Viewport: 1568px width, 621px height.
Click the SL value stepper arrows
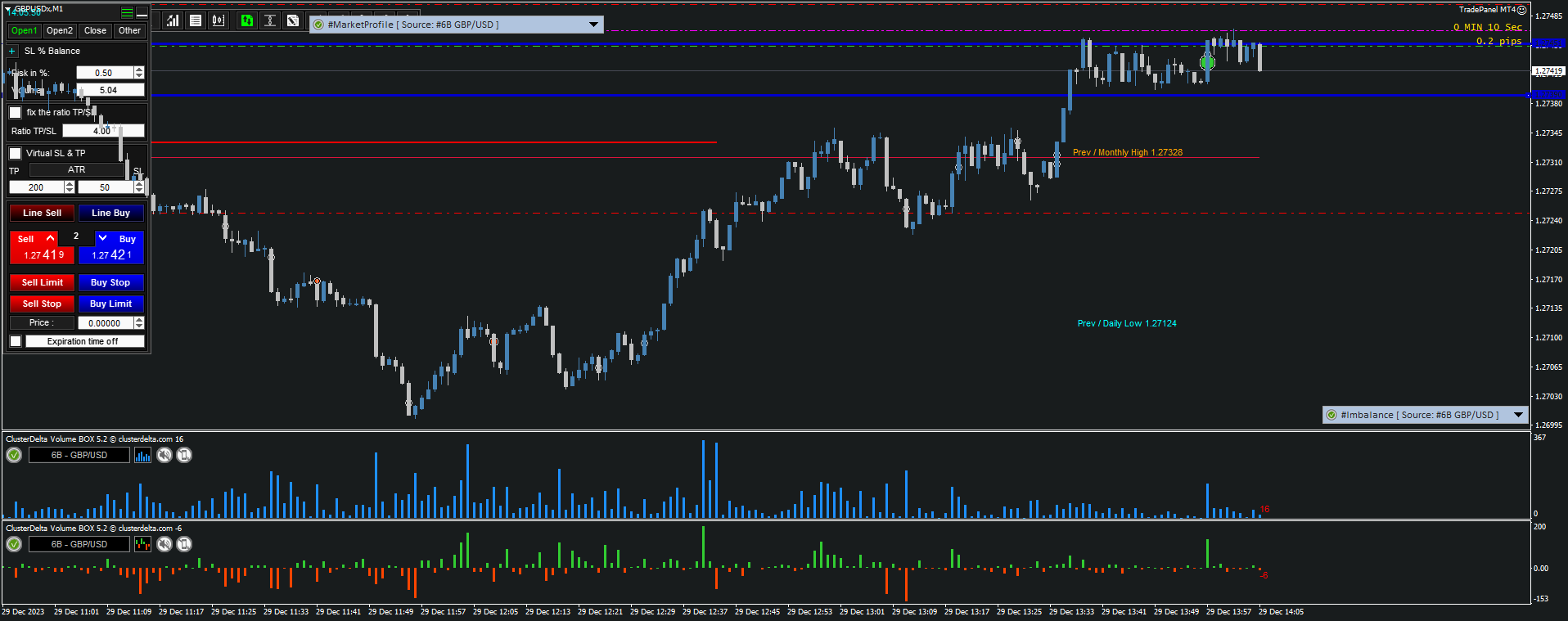point(139,187)
